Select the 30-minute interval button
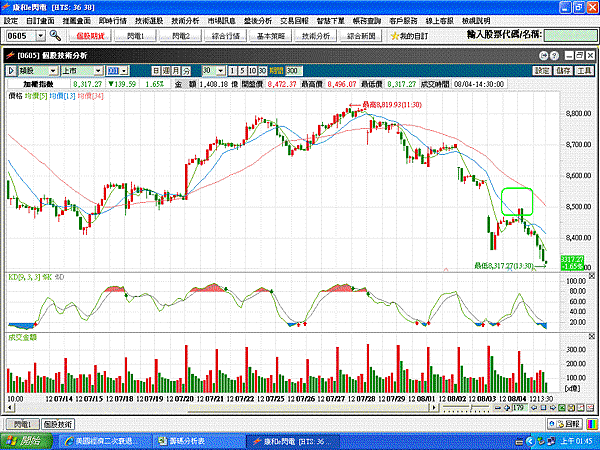The width and height of the screenshot is (600, 450). click(262, 71)
